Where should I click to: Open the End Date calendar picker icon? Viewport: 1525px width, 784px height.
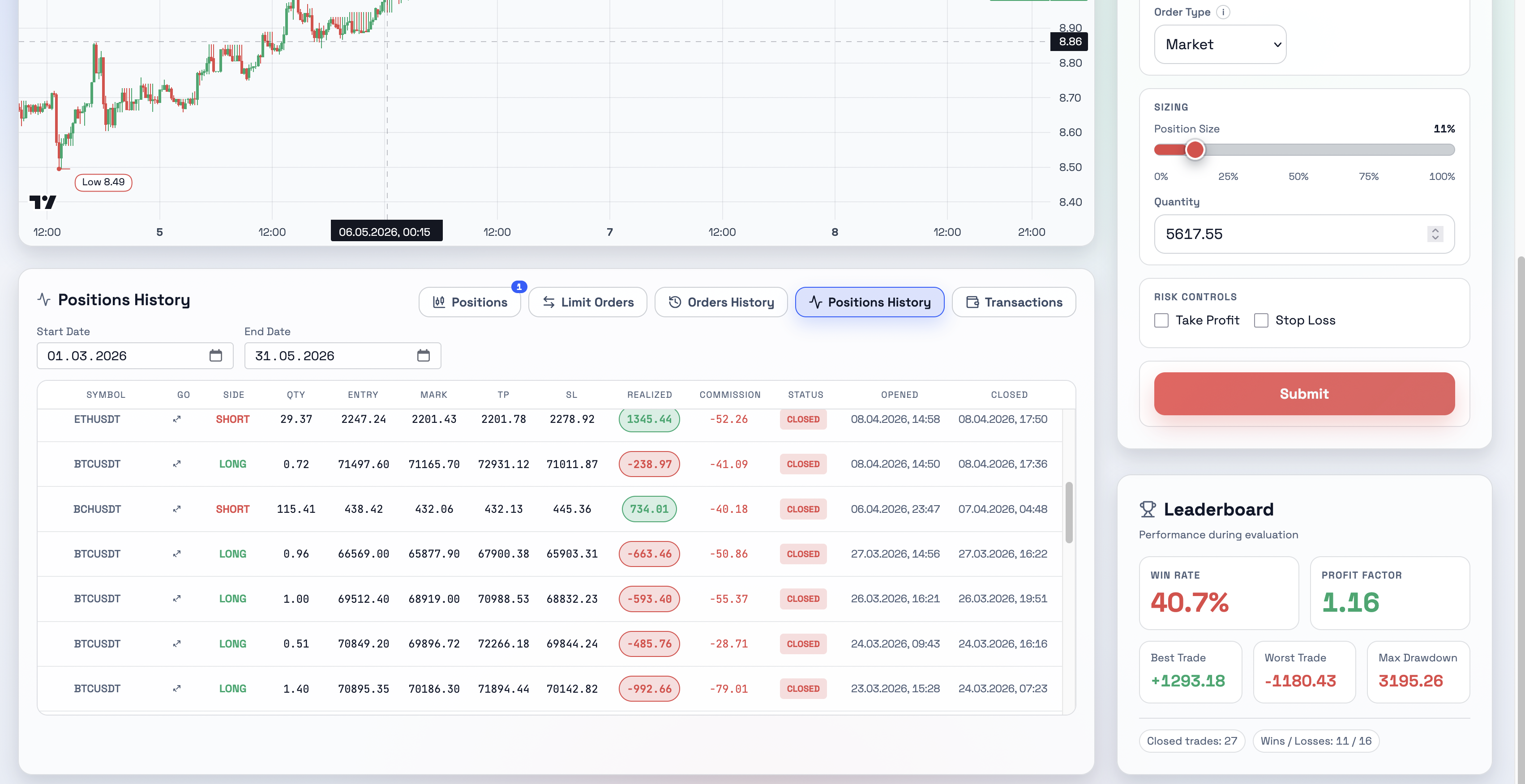pos(423,356)
